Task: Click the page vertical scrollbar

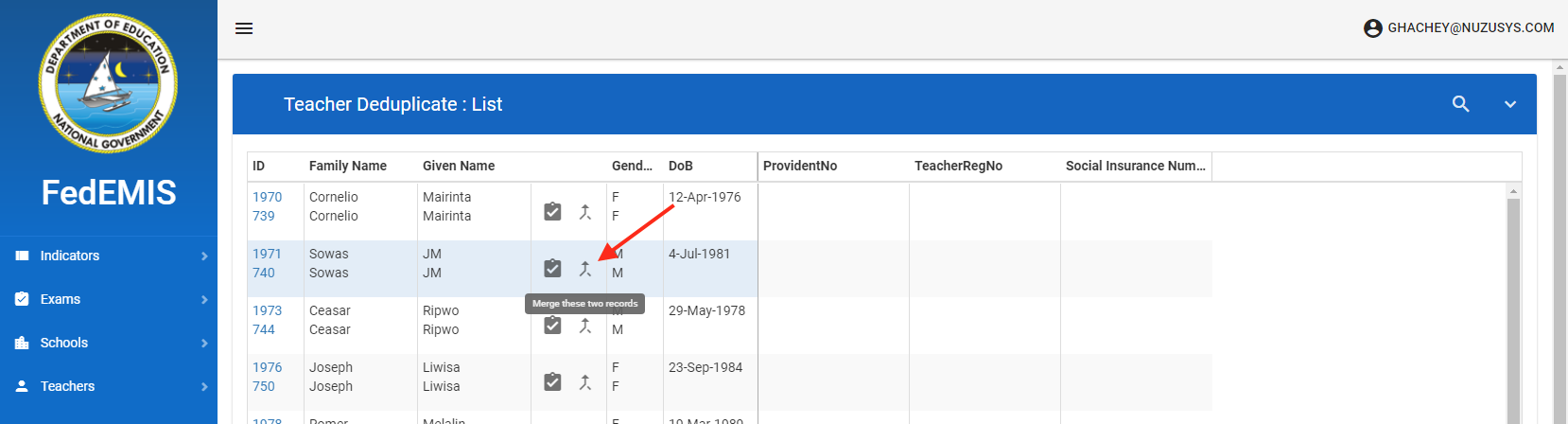Action: (x=1559, y=237)
